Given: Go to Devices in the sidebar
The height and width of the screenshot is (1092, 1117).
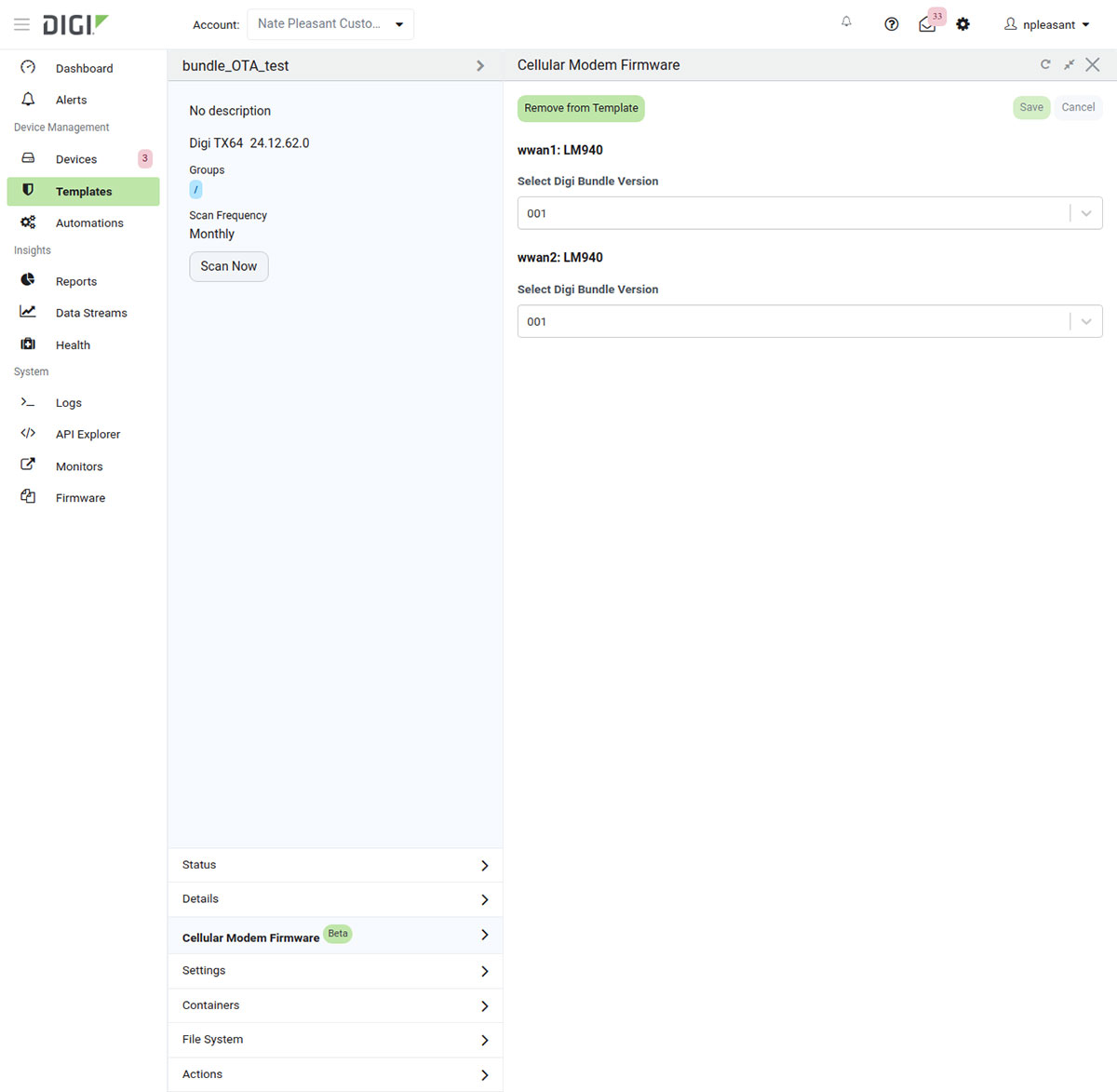Looking at the screenshot, I should click(76, 159).
